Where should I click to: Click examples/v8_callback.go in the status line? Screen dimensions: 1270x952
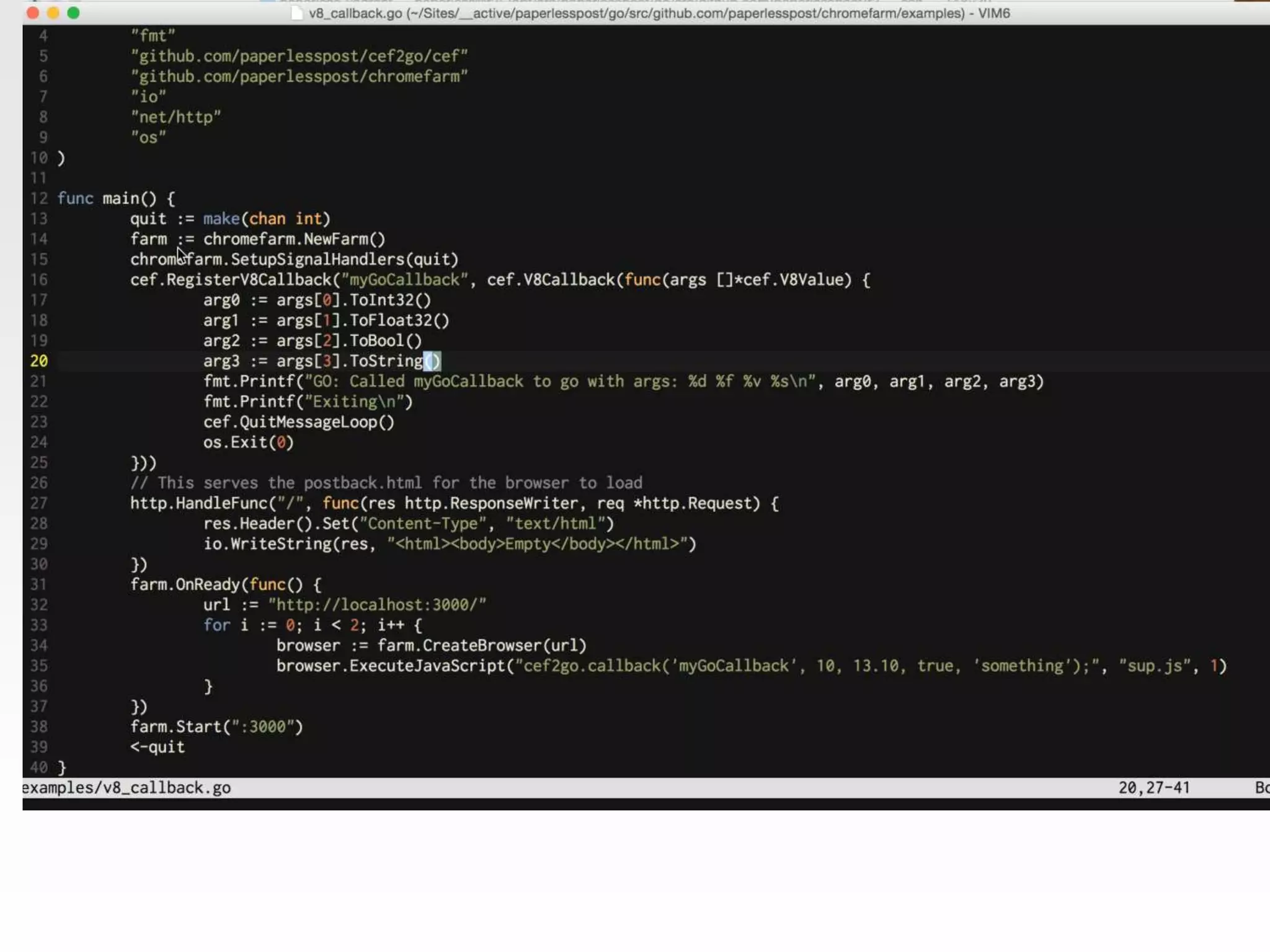click(127, 788)
